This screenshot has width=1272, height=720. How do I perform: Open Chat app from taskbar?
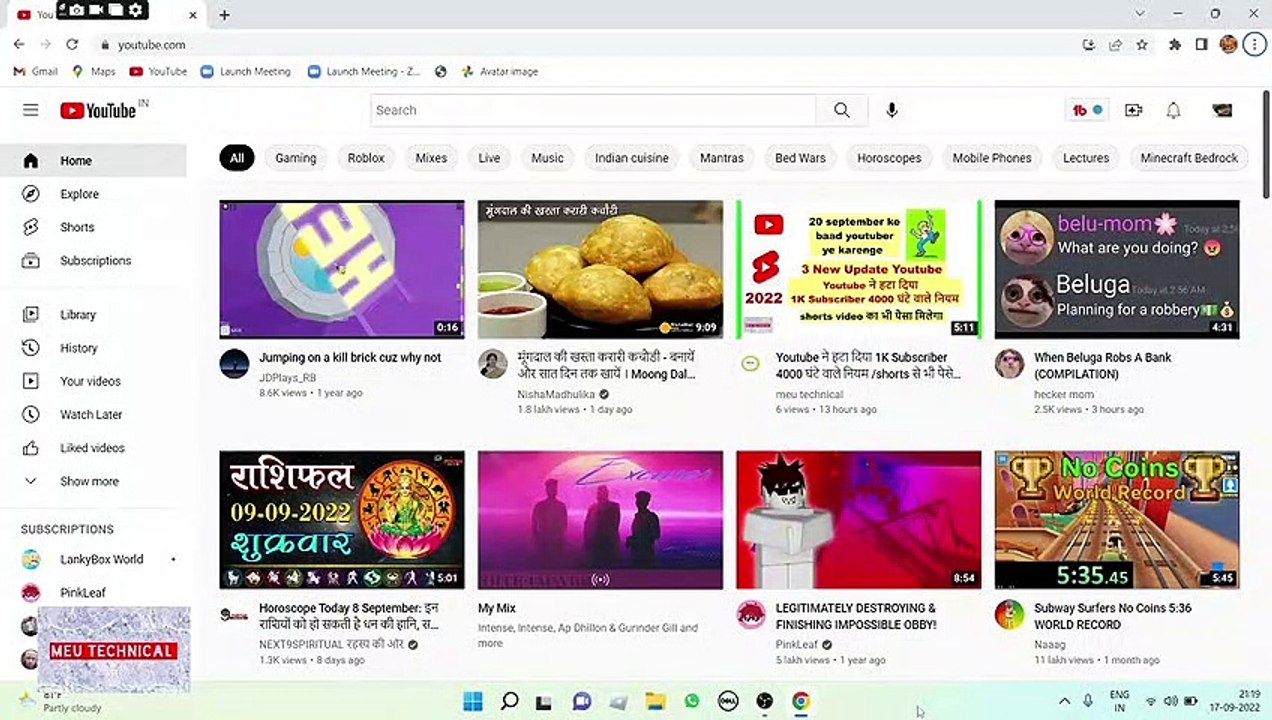[x=582, y=701]
